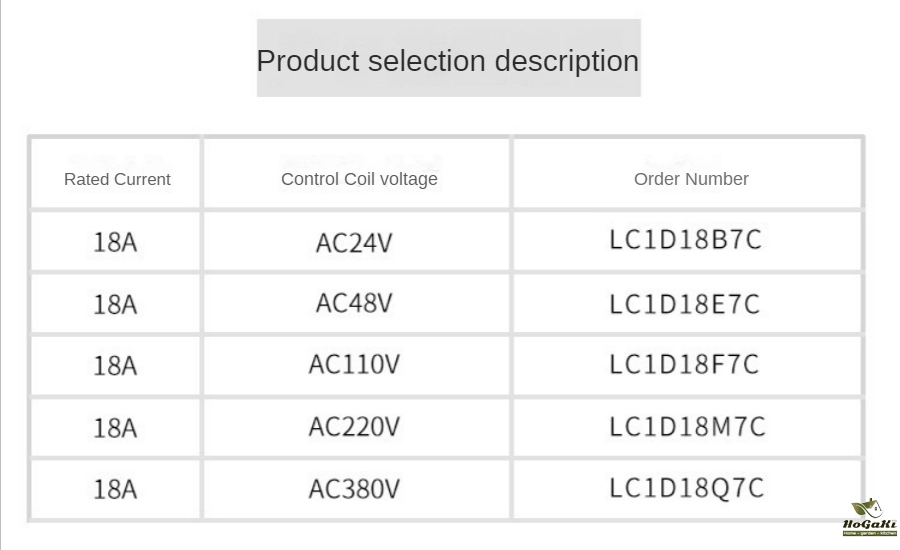The width and height of the screenshot is (900, 550).
Task: Click order number LC1D18Q7C
Action: click(x=687, y=488)
